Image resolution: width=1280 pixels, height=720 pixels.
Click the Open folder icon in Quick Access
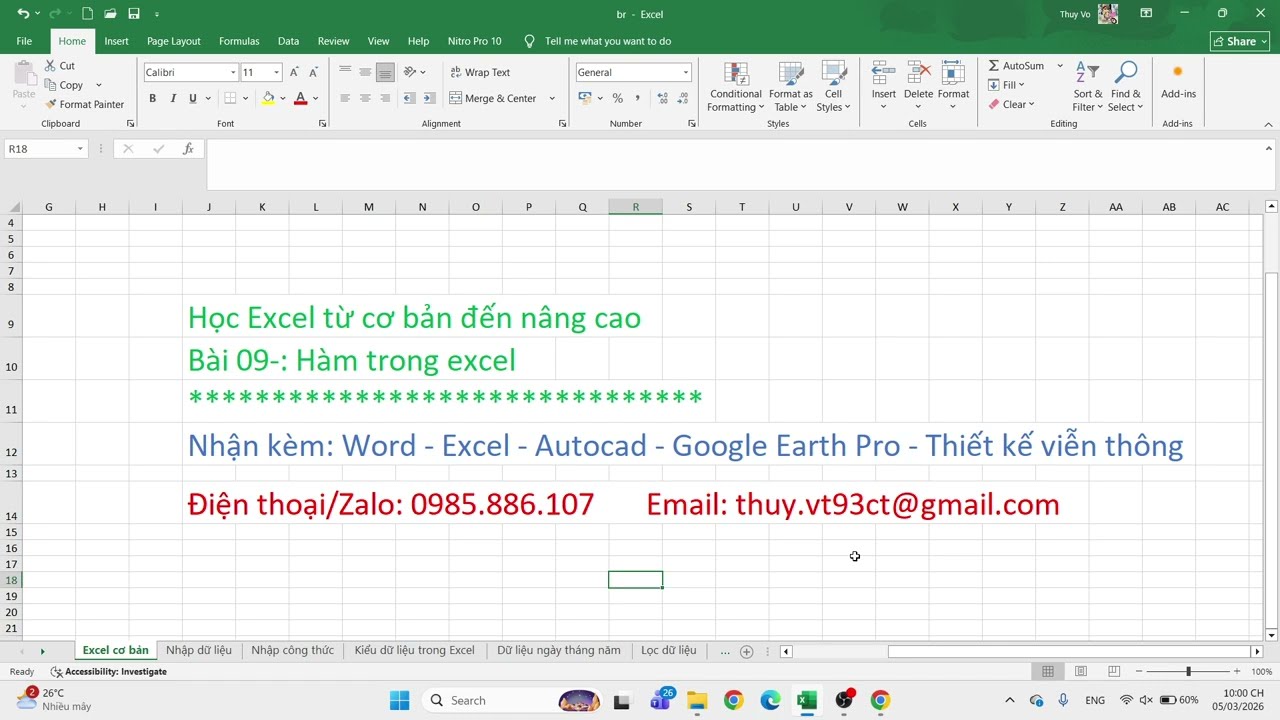pos(110,14)
